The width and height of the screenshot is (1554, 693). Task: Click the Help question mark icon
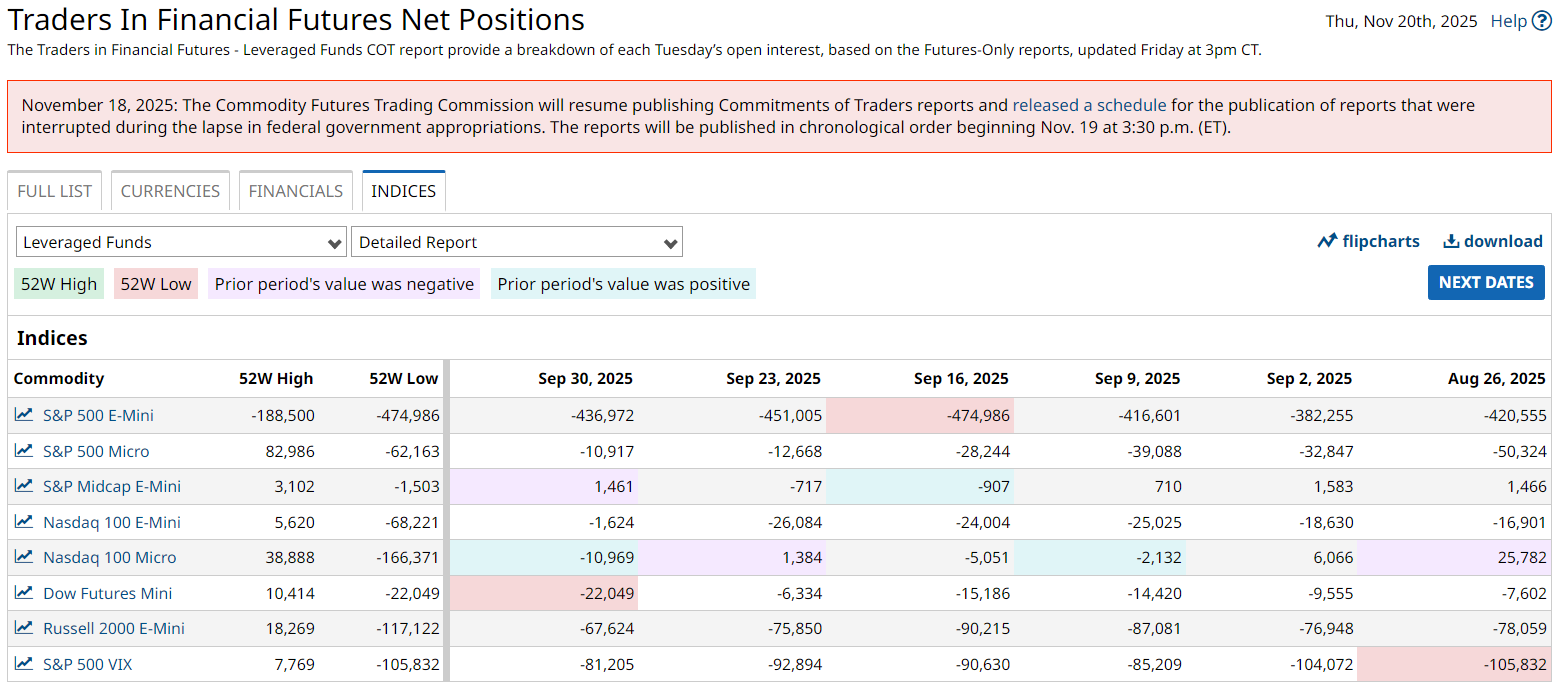coord(1541,21)
